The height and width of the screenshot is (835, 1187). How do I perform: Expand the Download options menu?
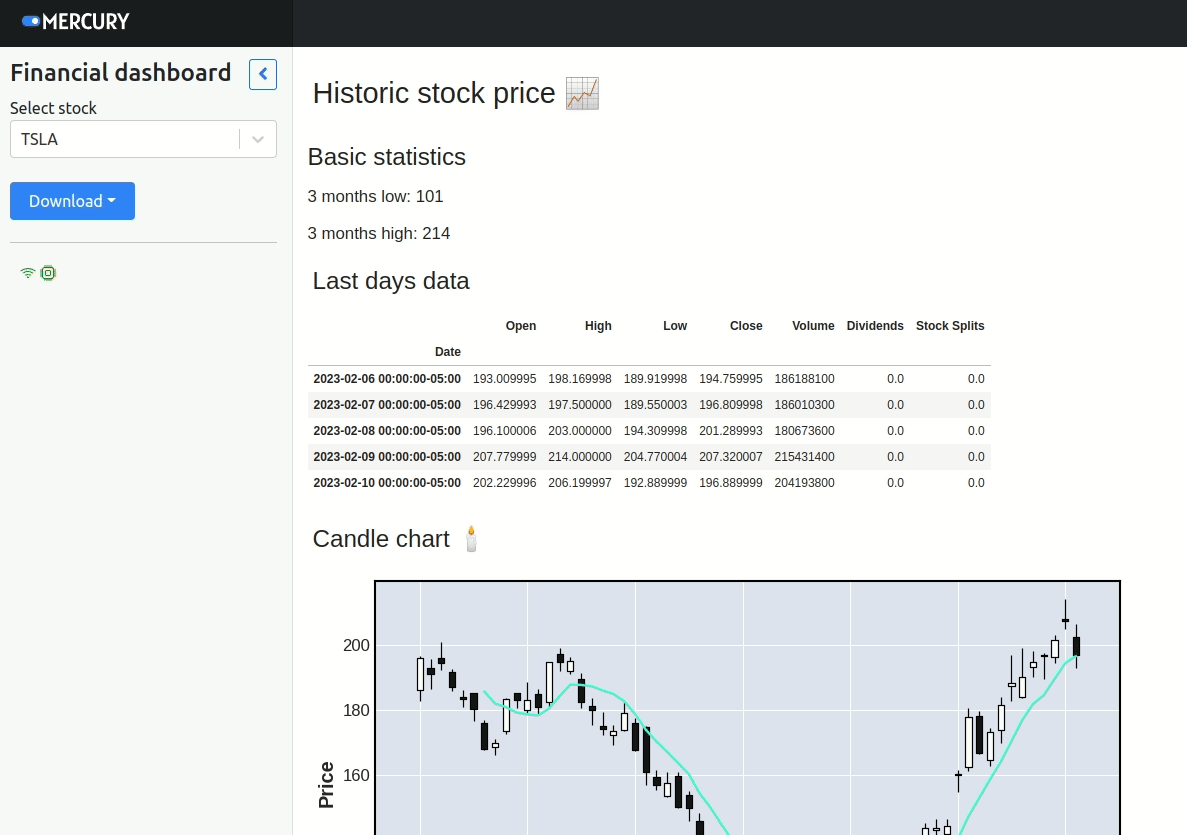coord(72,201)
